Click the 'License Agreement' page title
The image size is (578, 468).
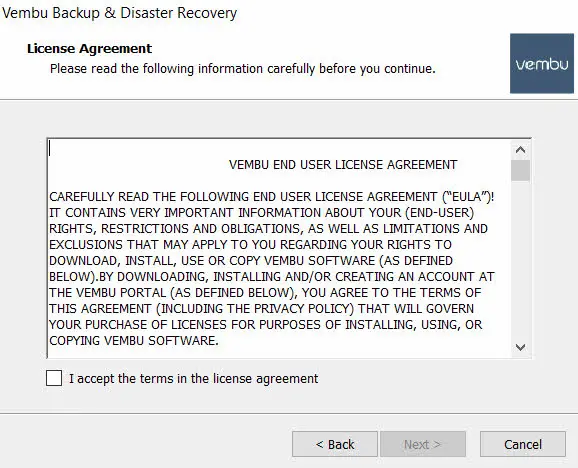[89, 48]
